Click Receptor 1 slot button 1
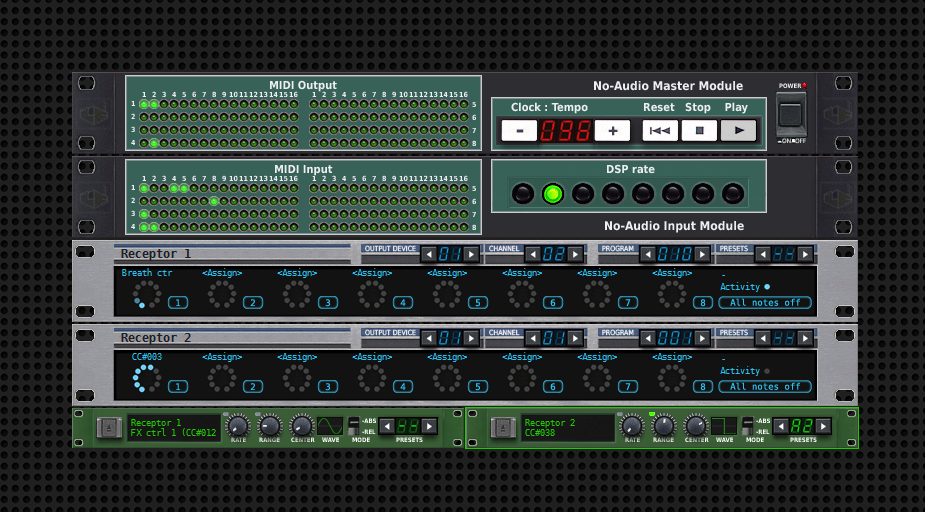Viewport: 925px width, 512px height. [x=178, y=303]
